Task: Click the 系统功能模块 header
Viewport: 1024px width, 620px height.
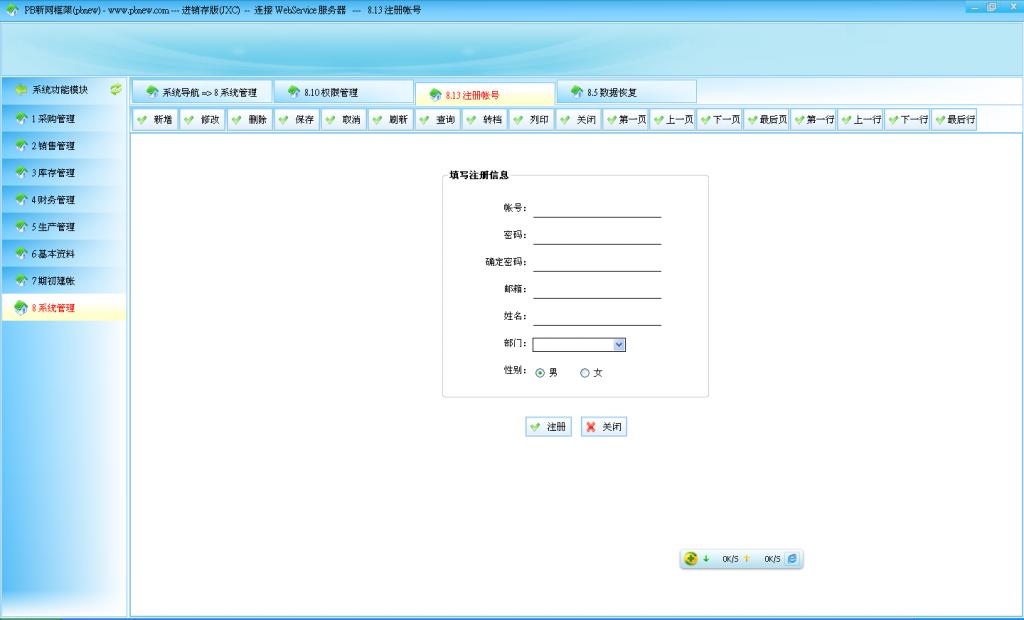Action: [x=60, y=90]
